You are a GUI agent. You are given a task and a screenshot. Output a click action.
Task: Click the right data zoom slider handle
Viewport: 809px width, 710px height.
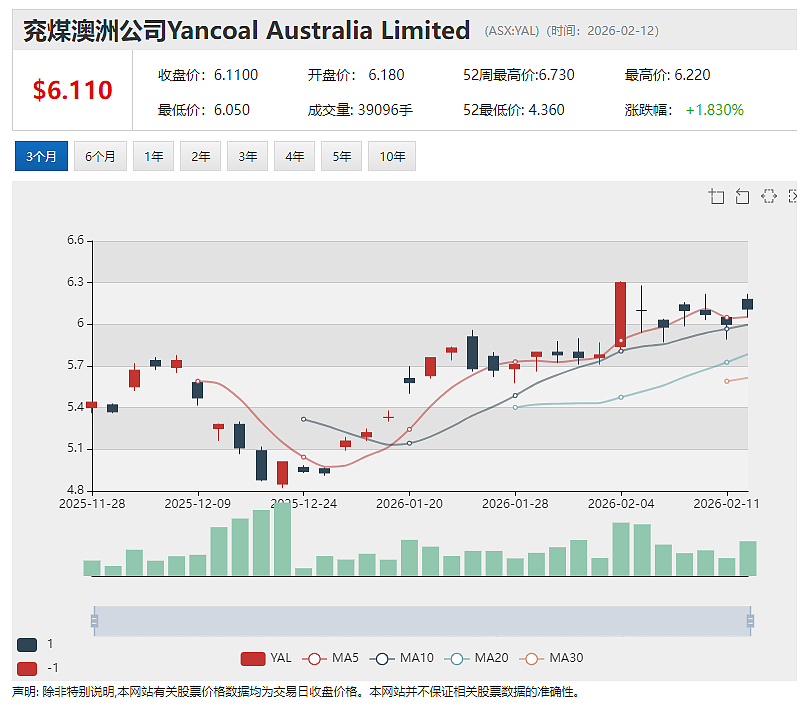[750, 621]
